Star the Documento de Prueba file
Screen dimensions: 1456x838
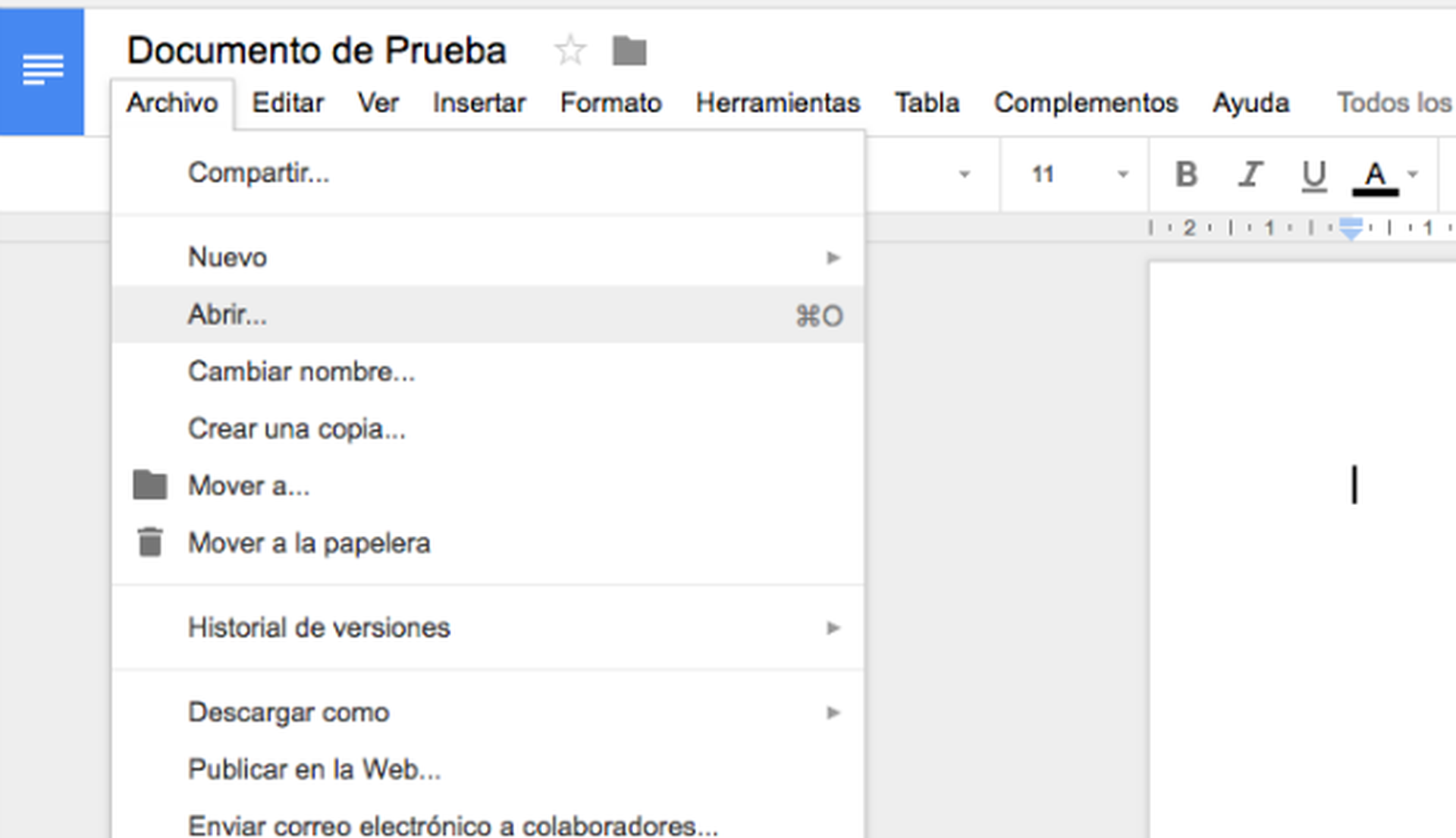[x=570, y=49]
